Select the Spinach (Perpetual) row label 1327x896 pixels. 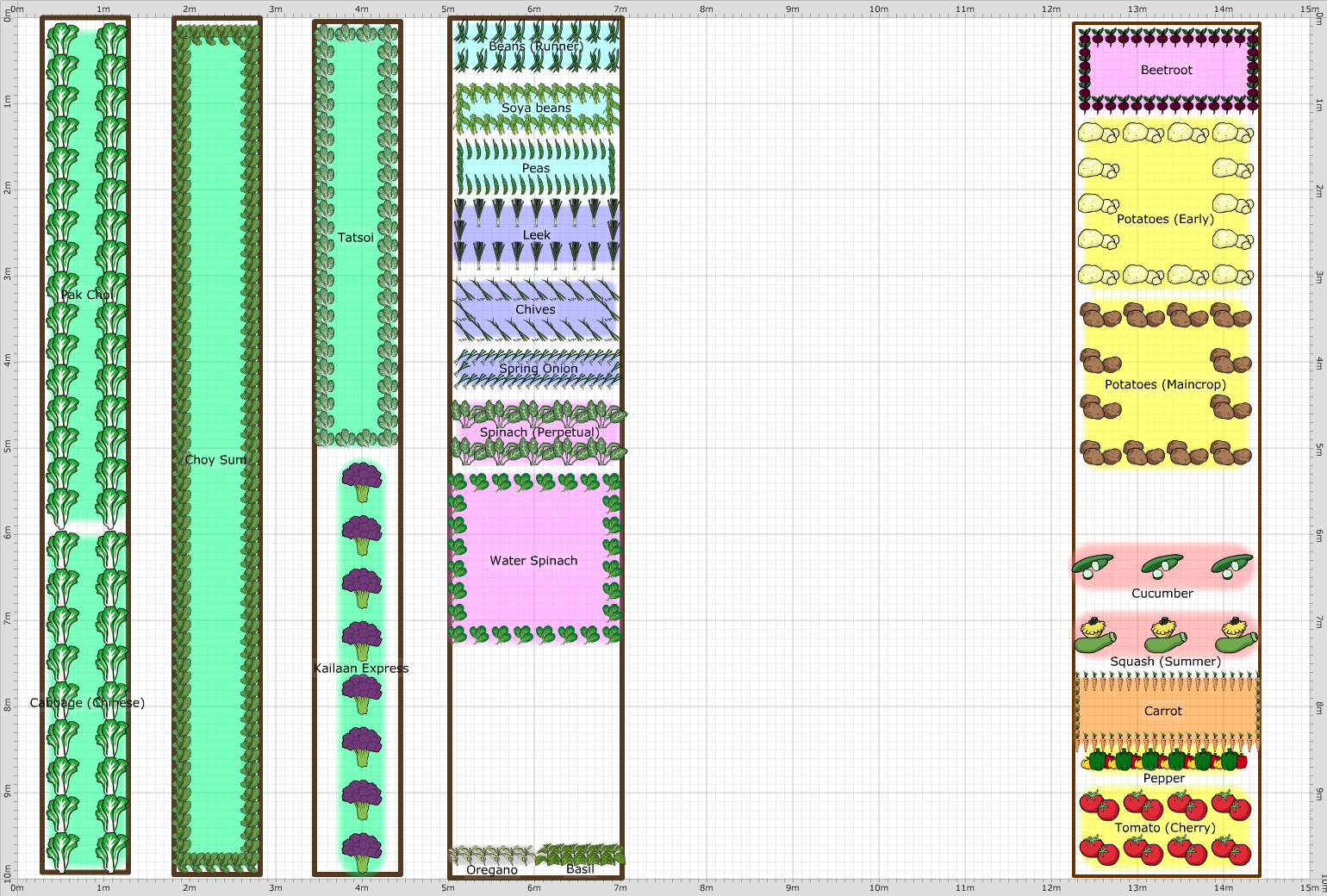point(541,432)
